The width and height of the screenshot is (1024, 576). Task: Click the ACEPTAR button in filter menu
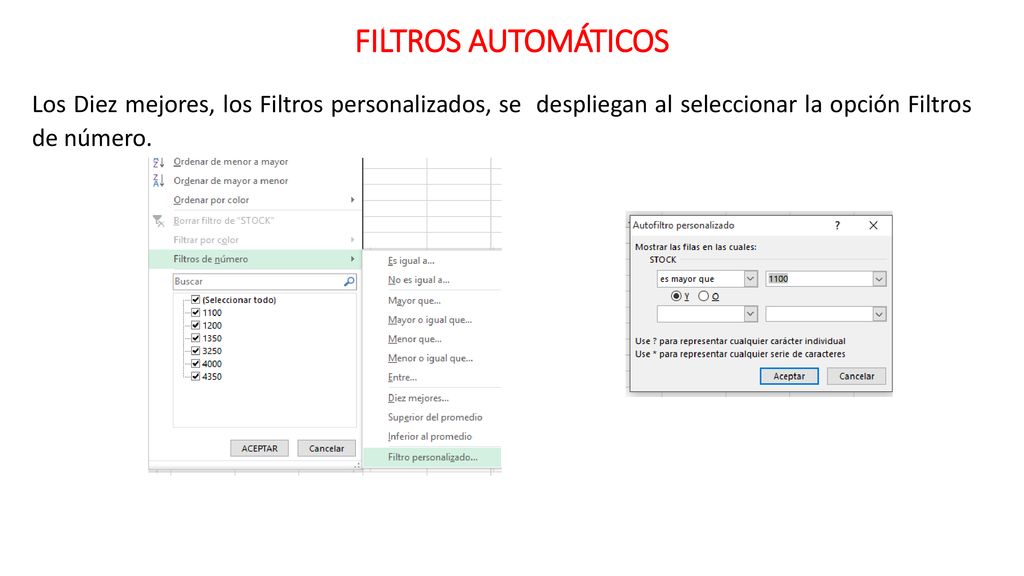click(x=259, y=449)
